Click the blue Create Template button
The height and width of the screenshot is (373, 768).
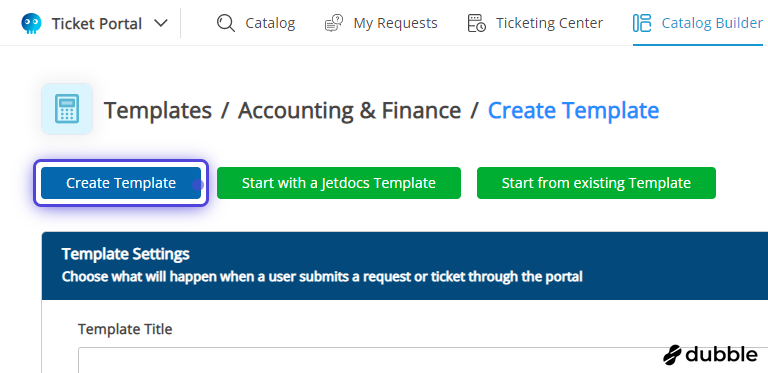click(x=121, y=183)
